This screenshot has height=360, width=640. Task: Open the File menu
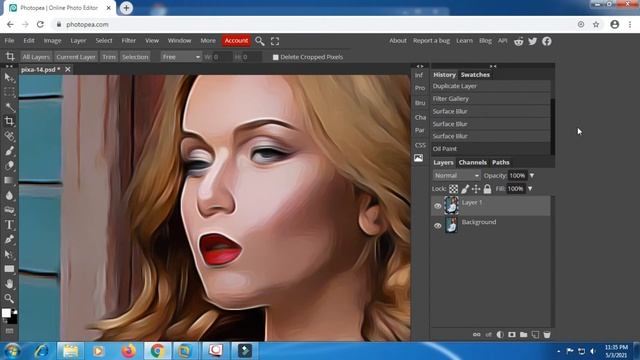pyautogui.click(x=9, y=41)
